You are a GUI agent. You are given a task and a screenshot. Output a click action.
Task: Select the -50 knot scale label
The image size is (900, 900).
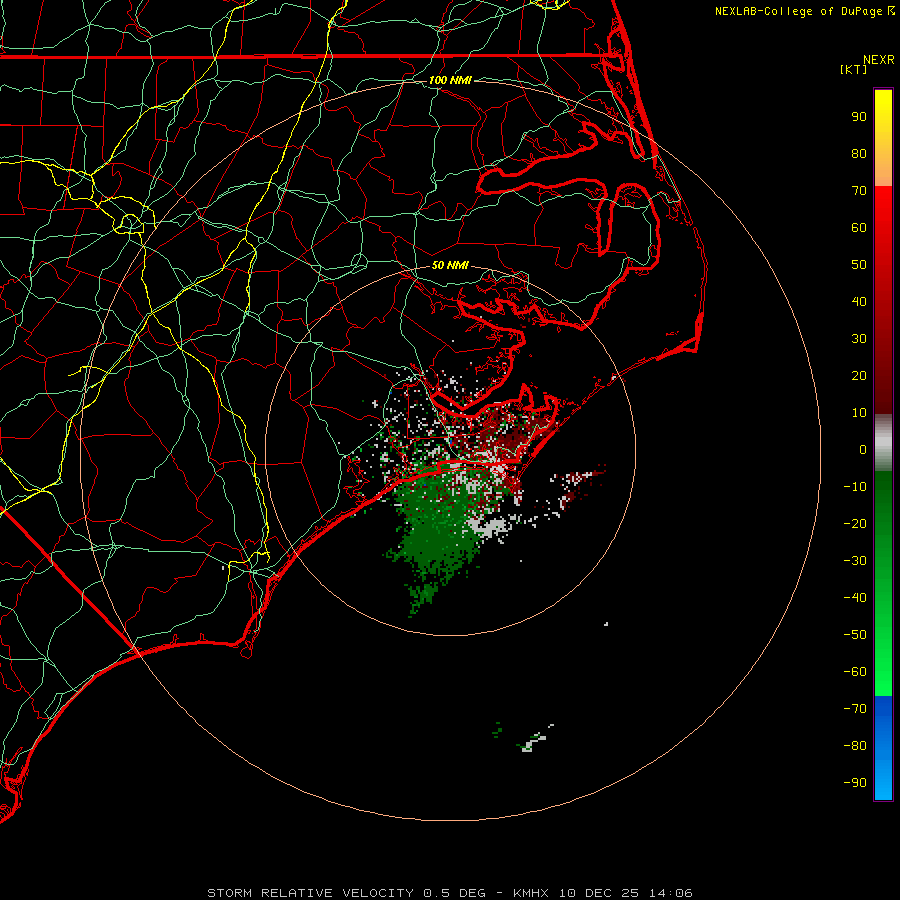click(x=855, y=635)
